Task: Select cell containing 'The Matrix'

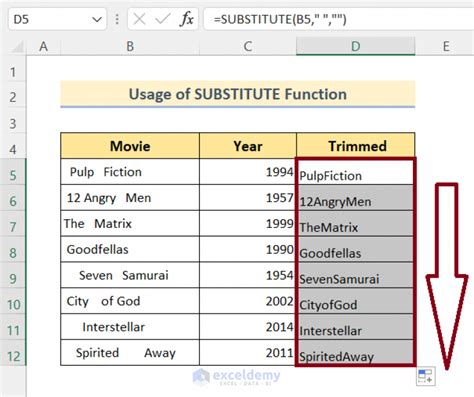Action: click(x=130, y=223)
